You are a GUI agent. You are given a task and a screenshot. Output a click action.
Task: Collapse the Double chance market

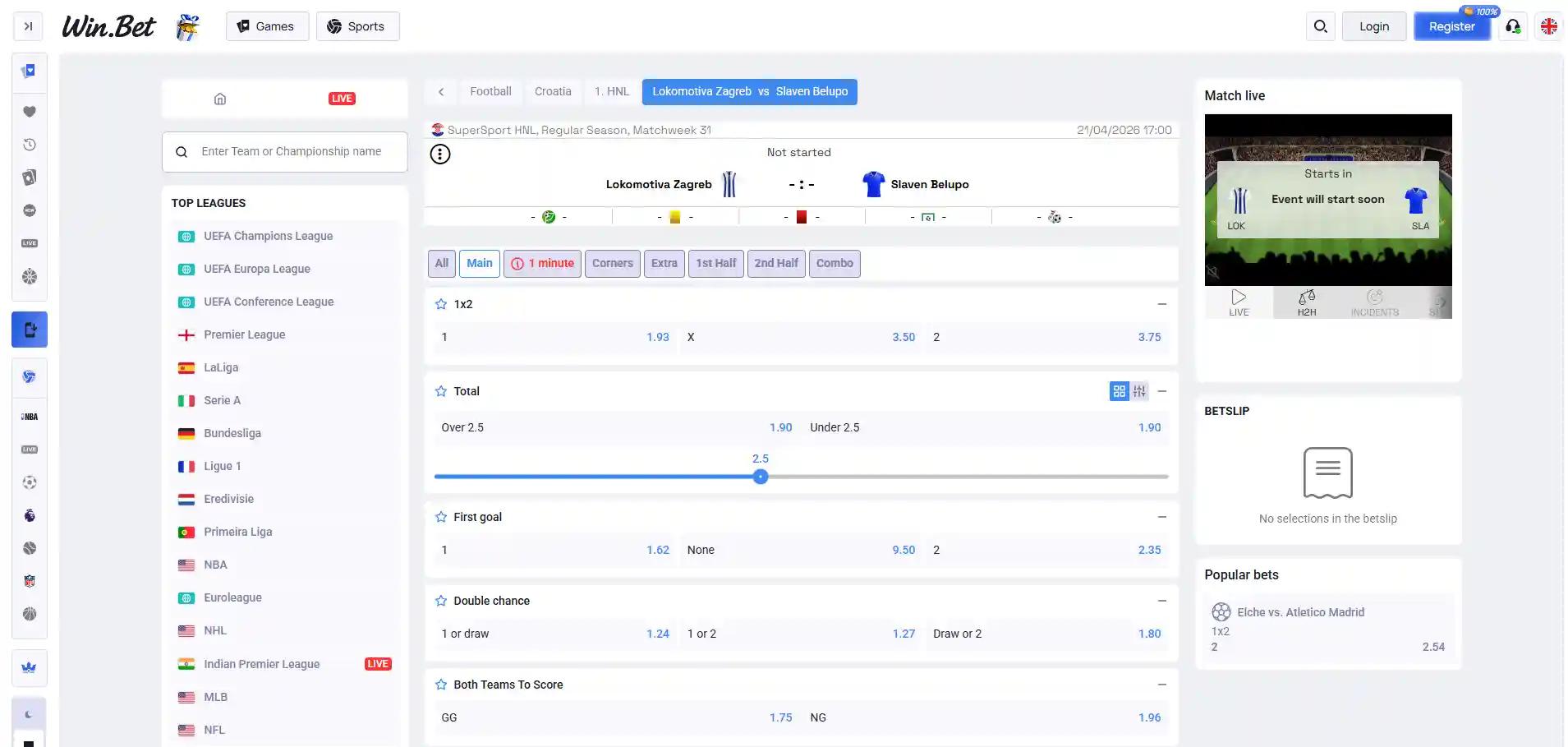pos(1162,601)
